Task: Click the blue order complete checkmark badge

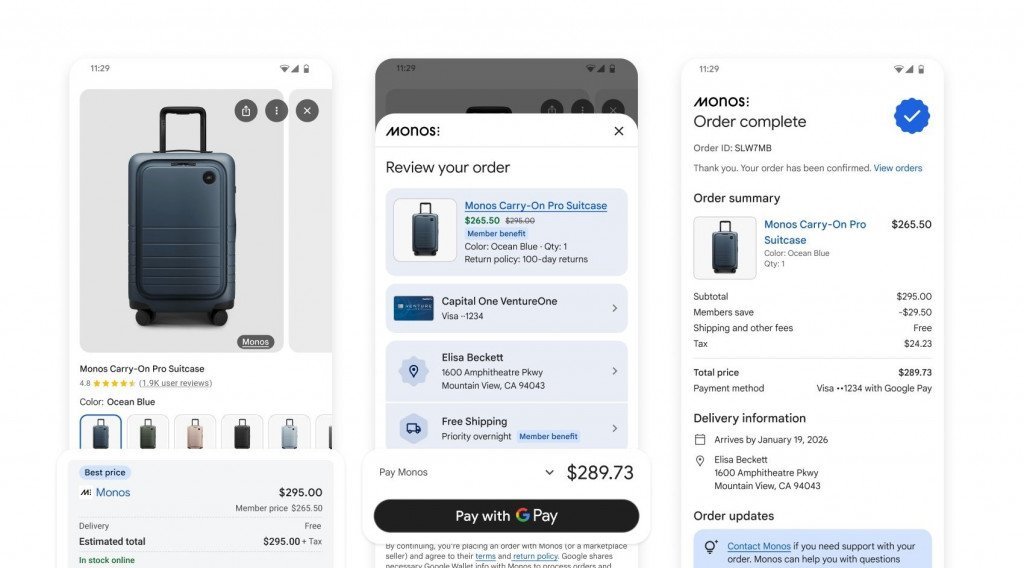Action: tap(912, 116)
